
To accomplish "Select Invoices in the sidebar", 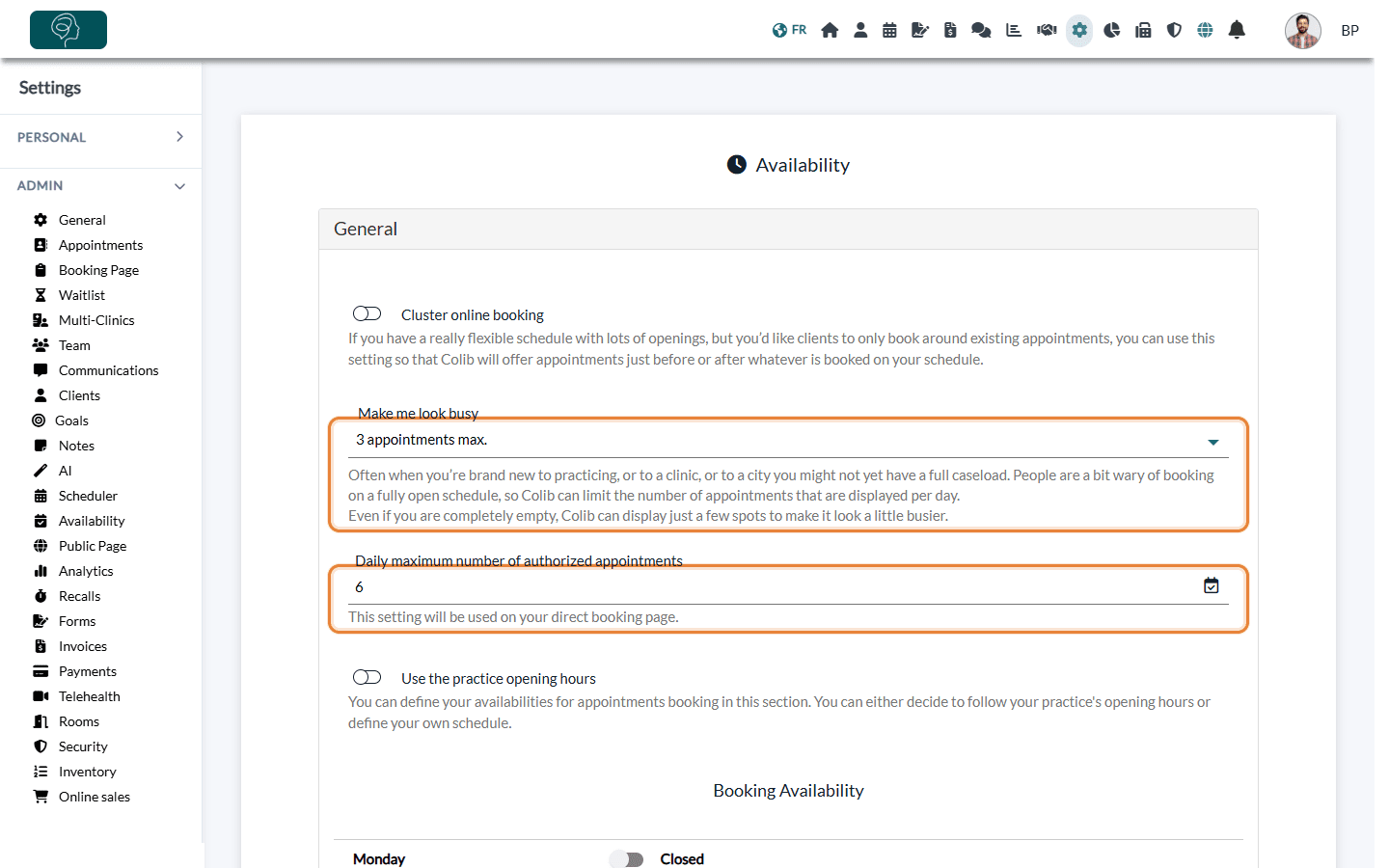I will click(x=83, y=646).
